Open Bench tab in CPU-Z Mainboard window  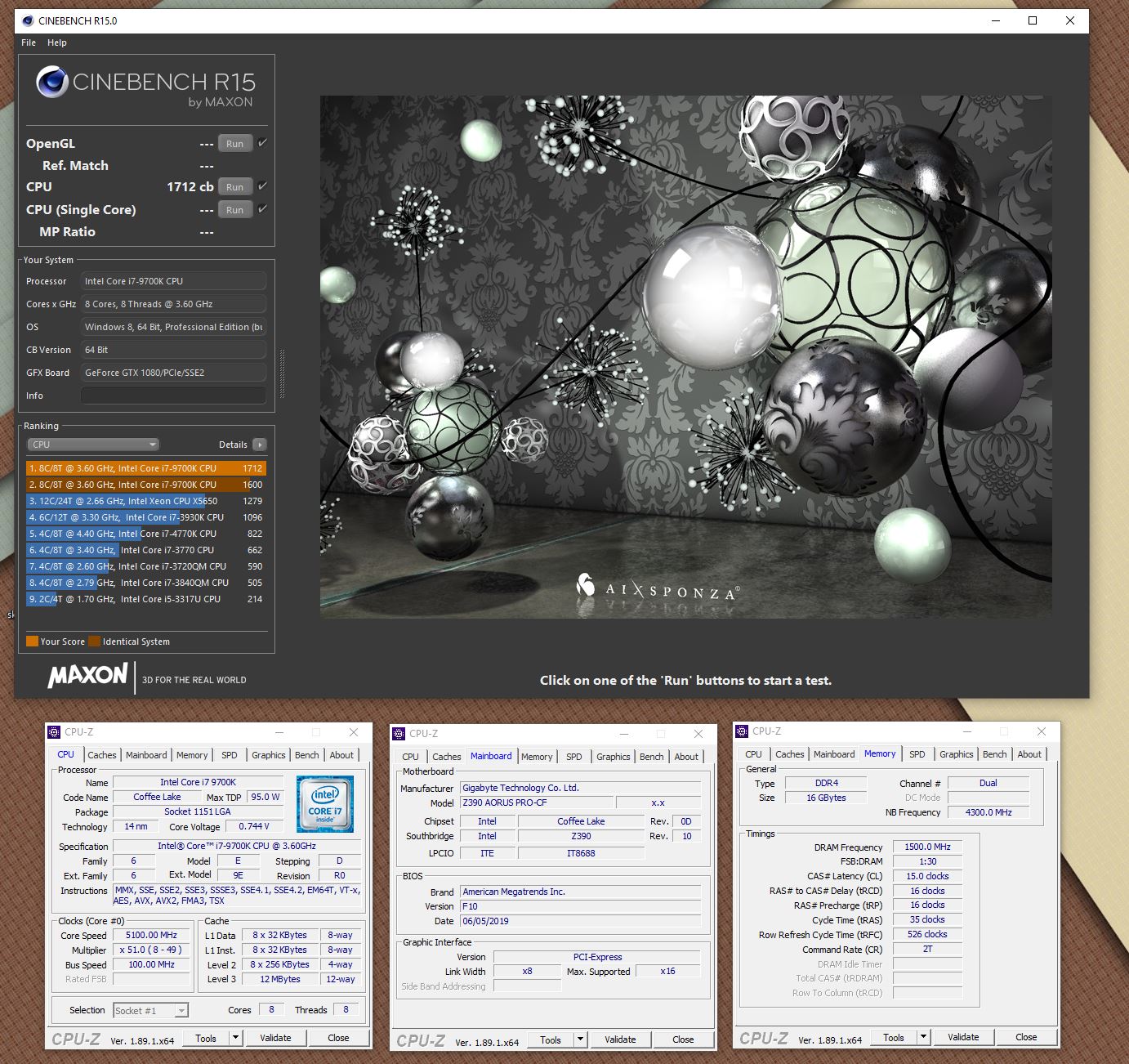point(651,757)
